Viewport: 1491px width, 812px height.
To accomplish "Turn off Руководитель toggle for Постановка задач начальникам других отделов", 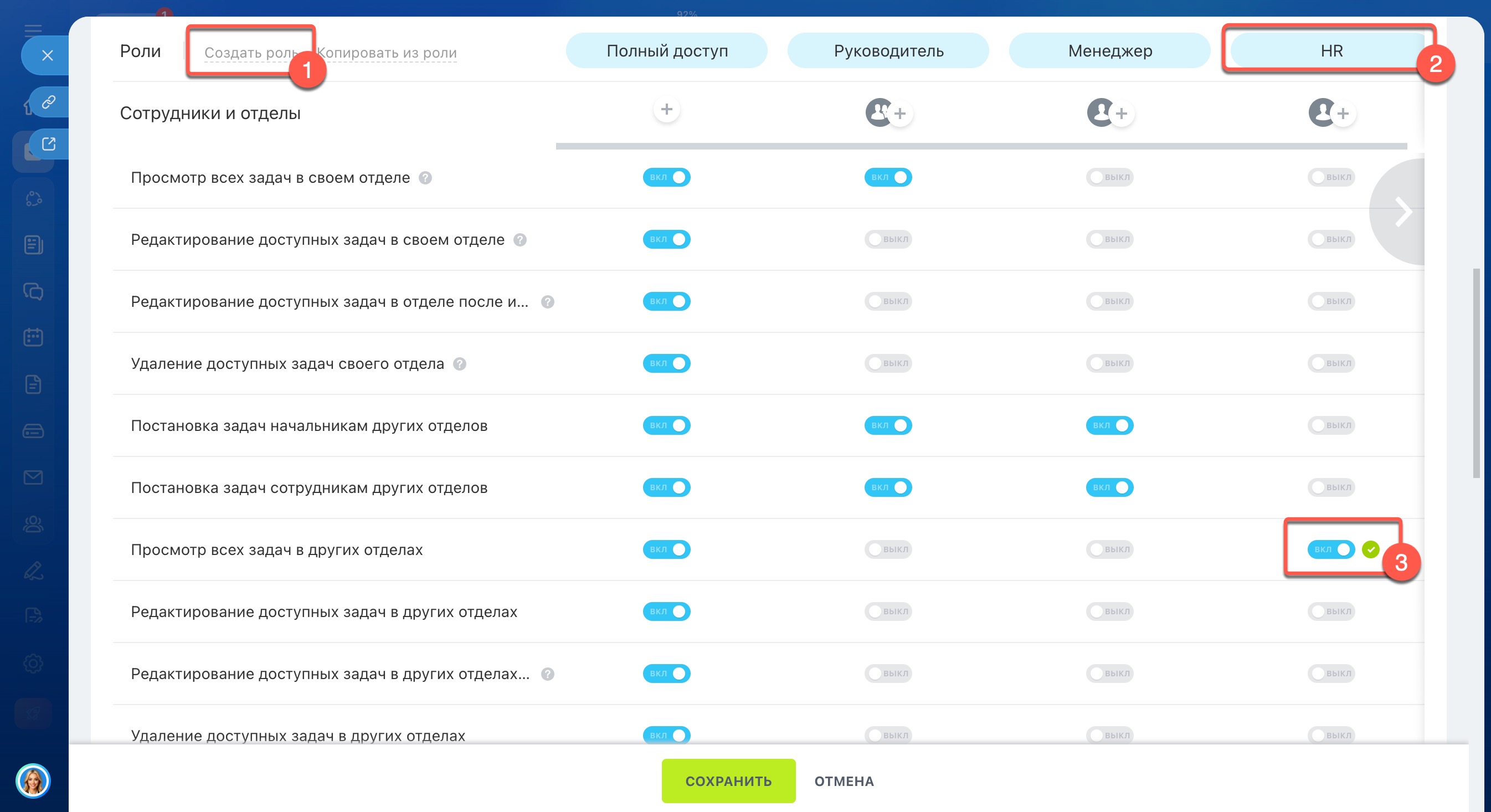I will click(888, 425).
